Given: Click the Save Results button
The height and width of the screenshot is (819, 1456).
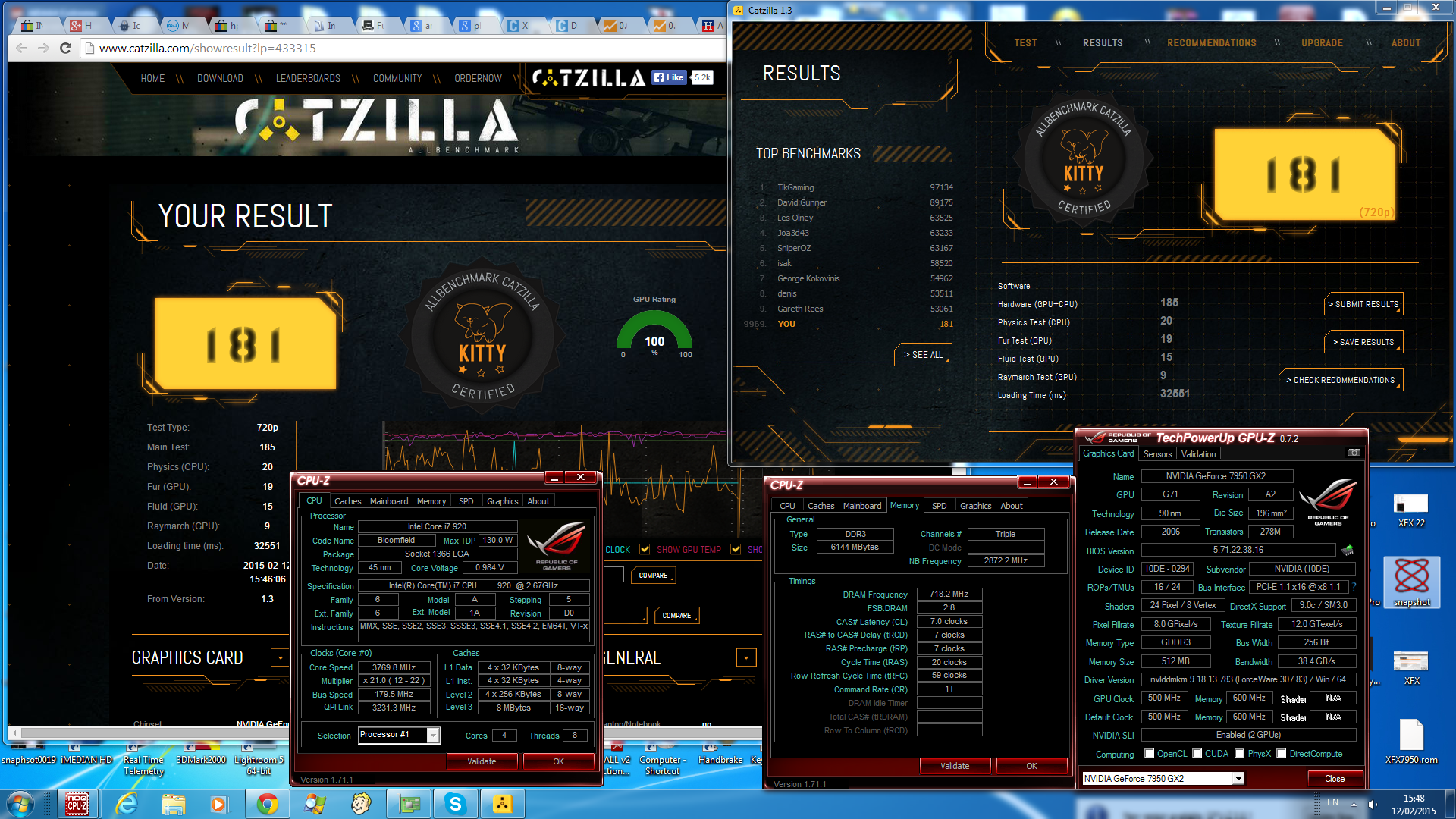Looking at the screenshot, I should pyautogui.click(x=1363, y=342).
